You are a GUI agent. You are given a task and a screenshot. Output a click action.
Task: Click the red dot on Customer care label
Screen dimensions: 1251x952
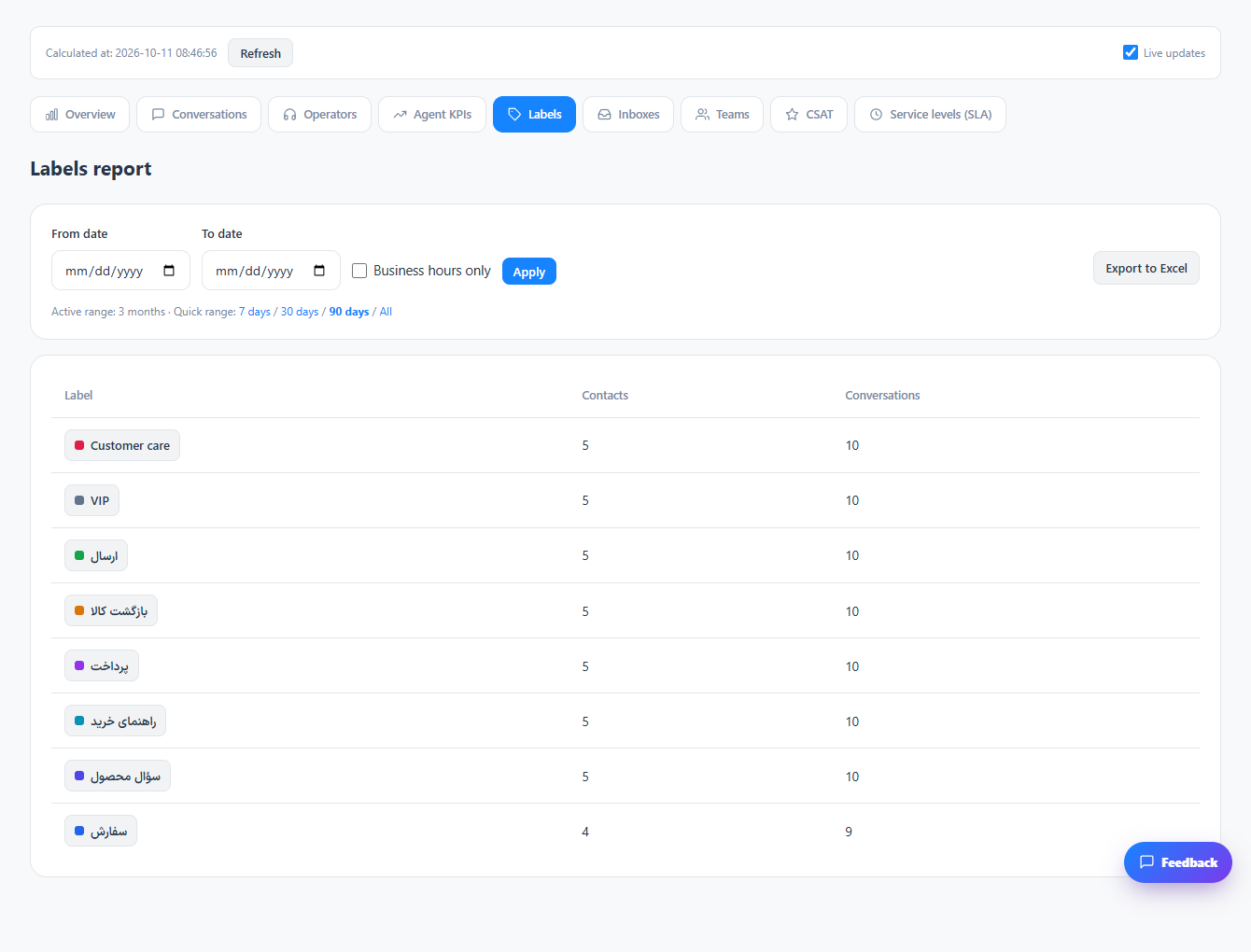79,445
